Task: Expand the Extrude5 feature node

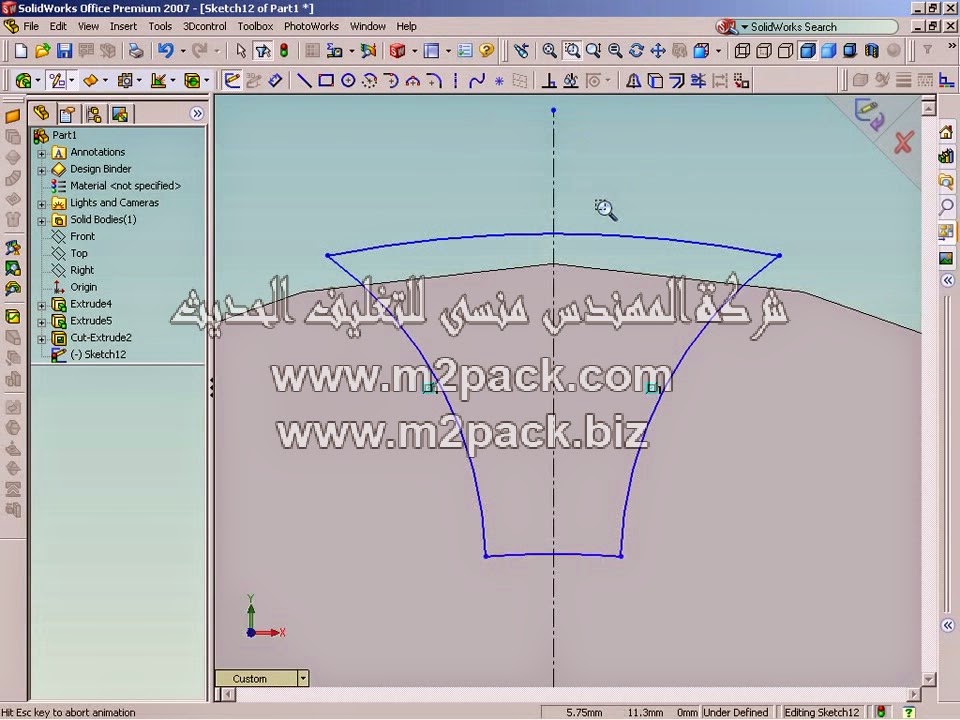Action: tap(42, 322)
